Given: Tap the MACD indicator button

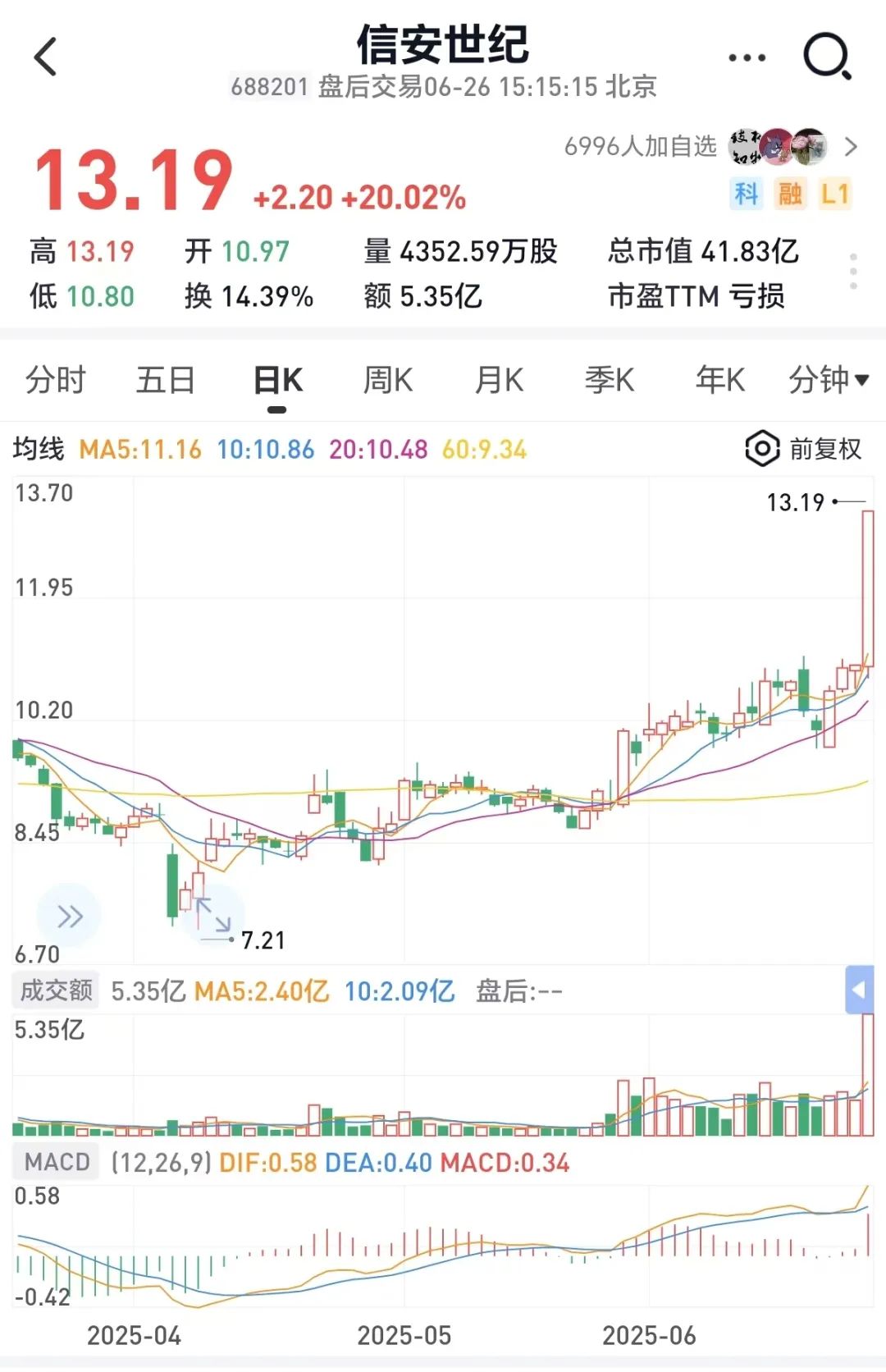Looking at the screenshot, I should 57,1162.
